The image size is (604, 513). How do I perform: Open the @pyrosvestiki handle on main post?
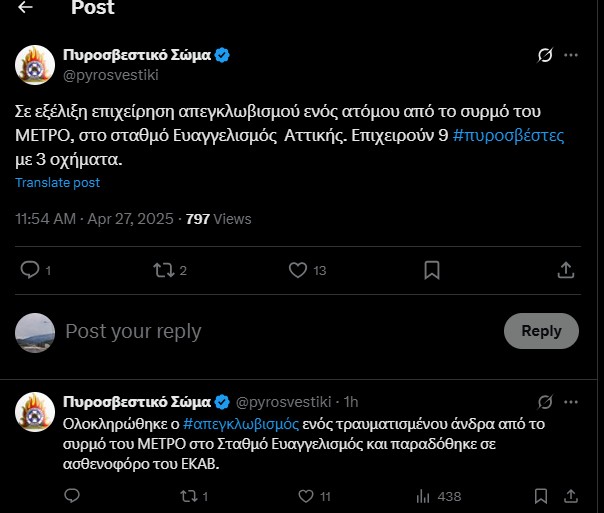pos(111,75)
